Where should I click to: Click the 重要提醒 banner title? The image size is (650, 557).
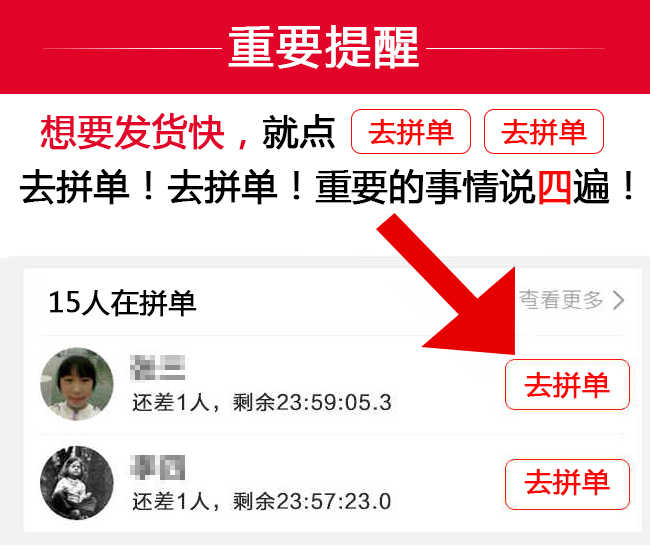[324, 47]
